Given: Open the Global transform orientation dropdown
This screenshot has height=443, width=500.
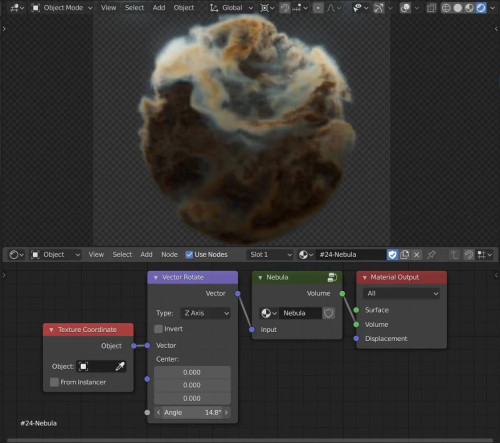Looking at the screenshot, I should point(231,8).
